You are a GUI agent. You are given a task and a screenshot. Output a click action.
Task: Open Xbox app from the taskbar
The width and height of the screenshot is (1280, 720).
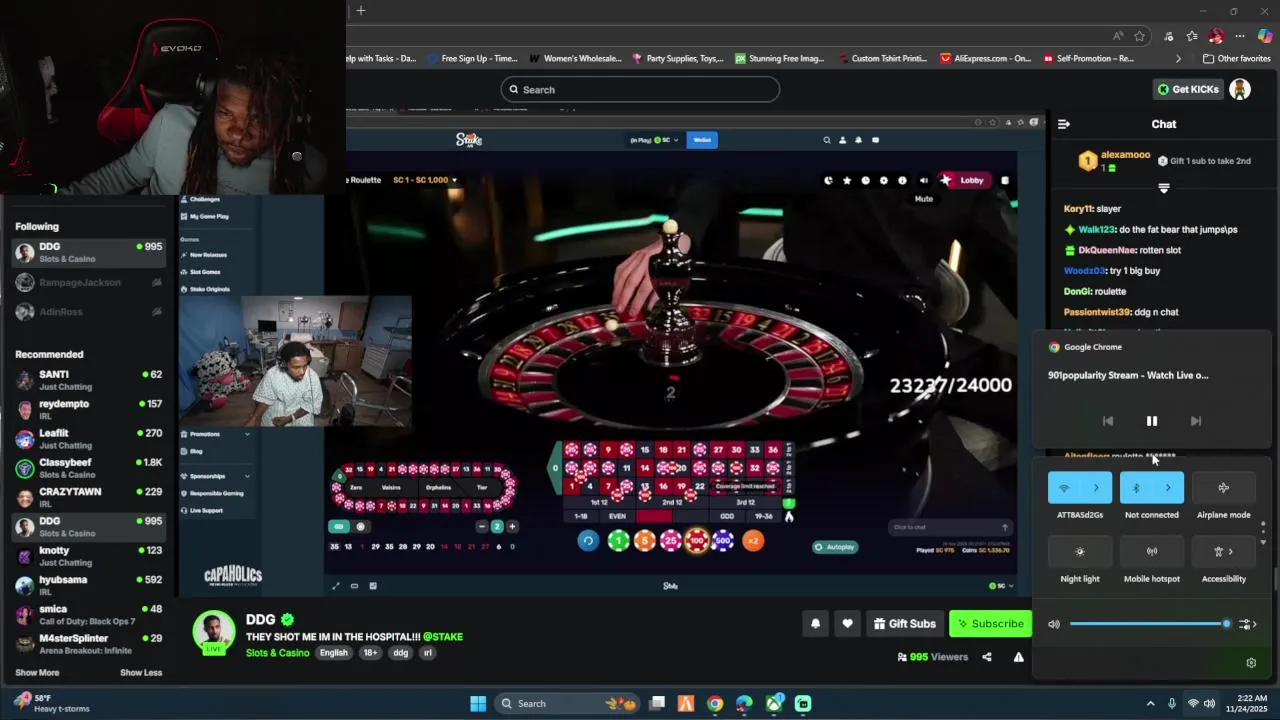coord(774,704)
